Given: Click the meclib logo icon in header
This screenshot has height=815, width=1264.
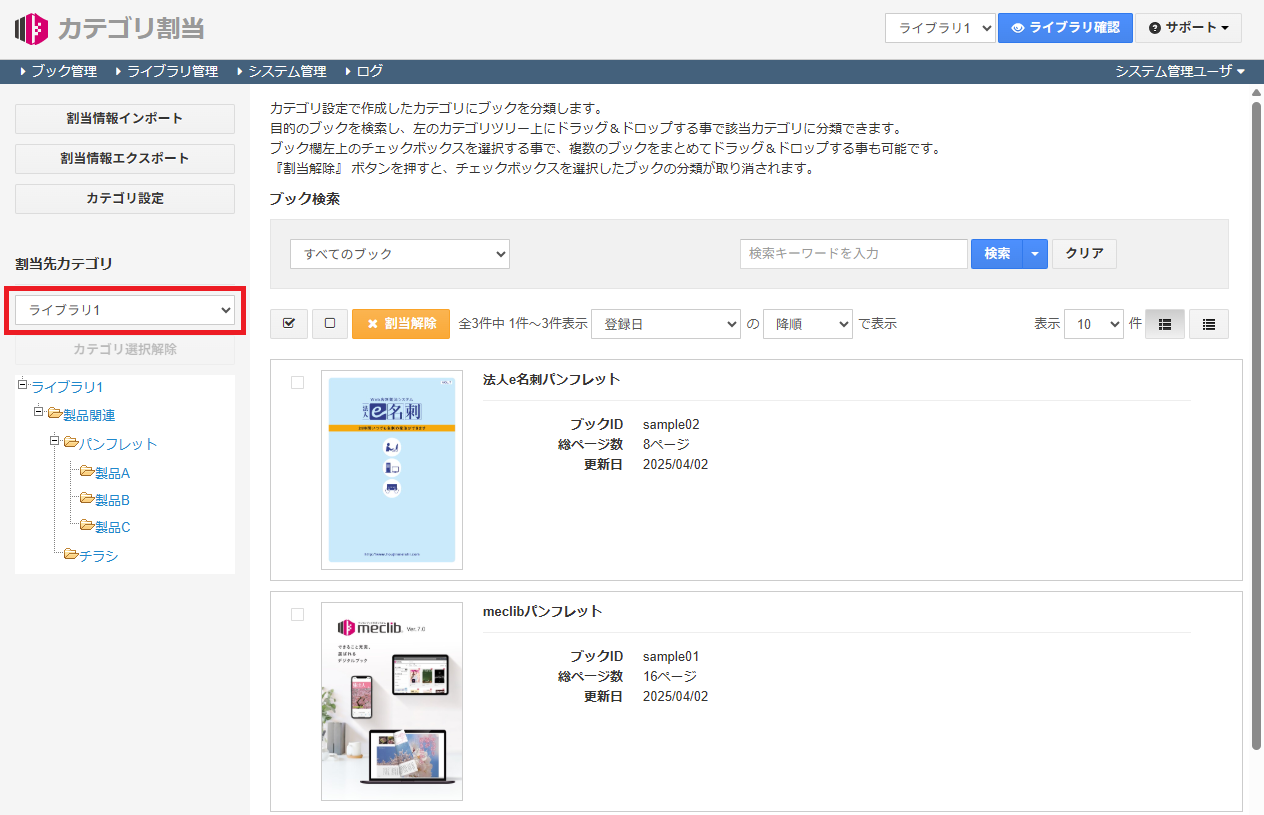Looking at the screenshot, I should click(x=31, y=28).
